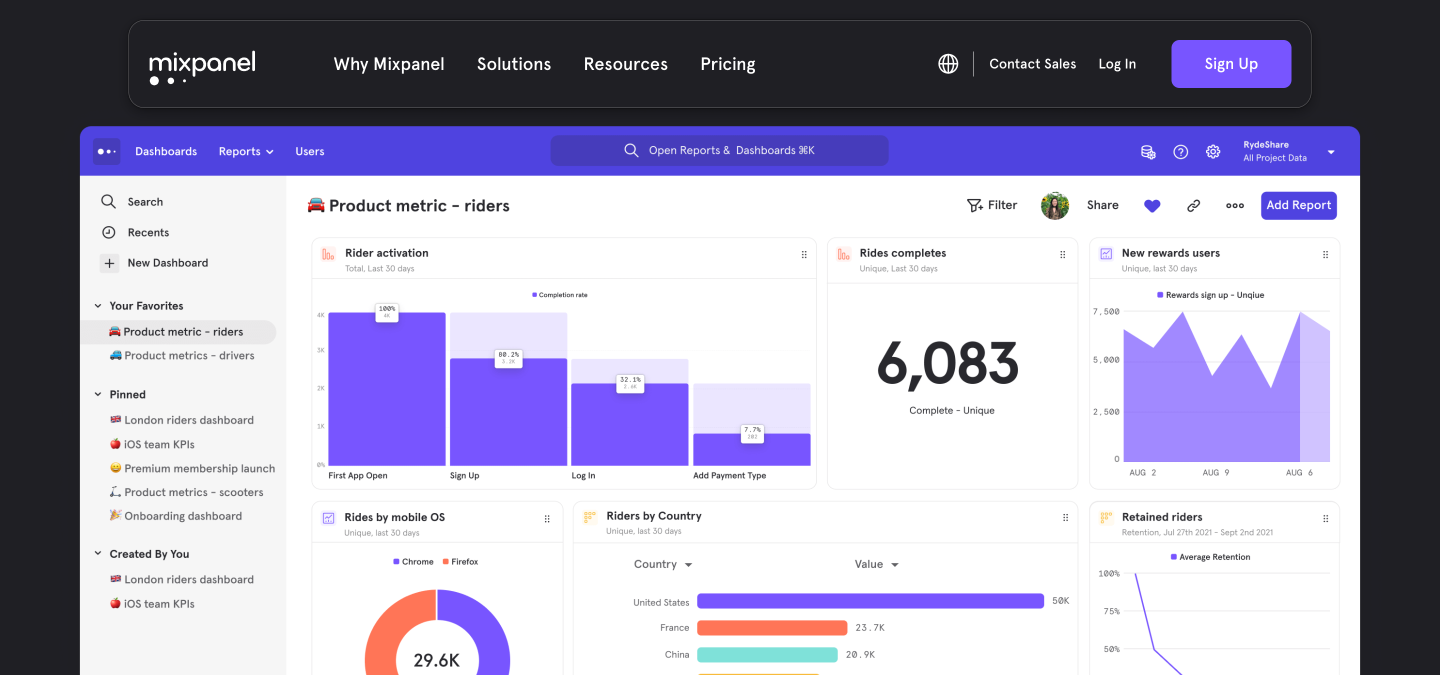Open the Value column dropdown
Viewport: 1440px width, 675px height.
click(877, 565)
